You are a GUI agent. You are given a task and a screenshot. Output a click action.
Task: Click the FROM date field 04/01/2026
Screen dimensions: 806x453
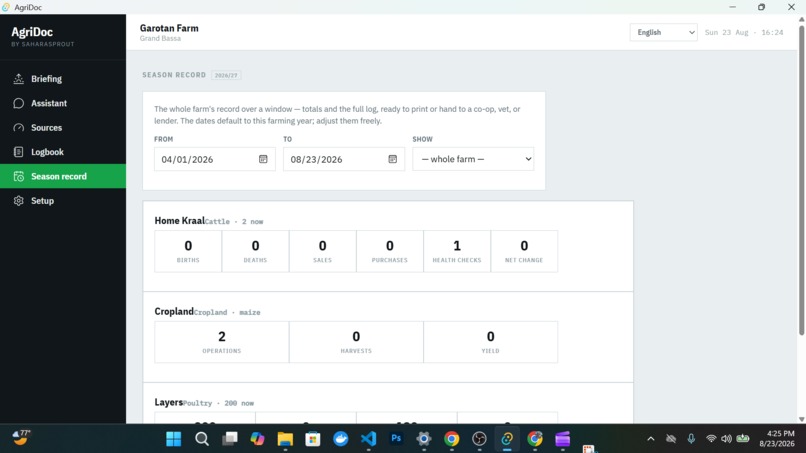tap(214, 159)
